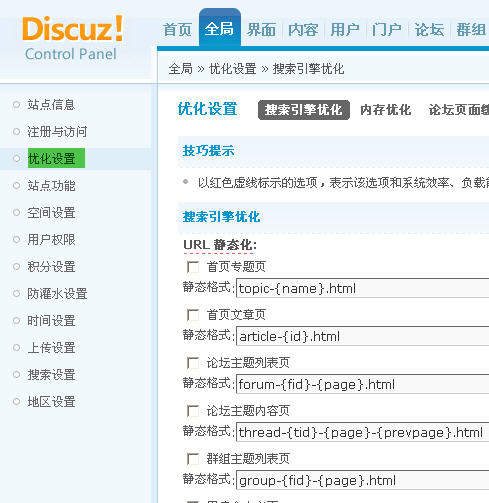Click the topic-{name}.html format field

(363, 288)
